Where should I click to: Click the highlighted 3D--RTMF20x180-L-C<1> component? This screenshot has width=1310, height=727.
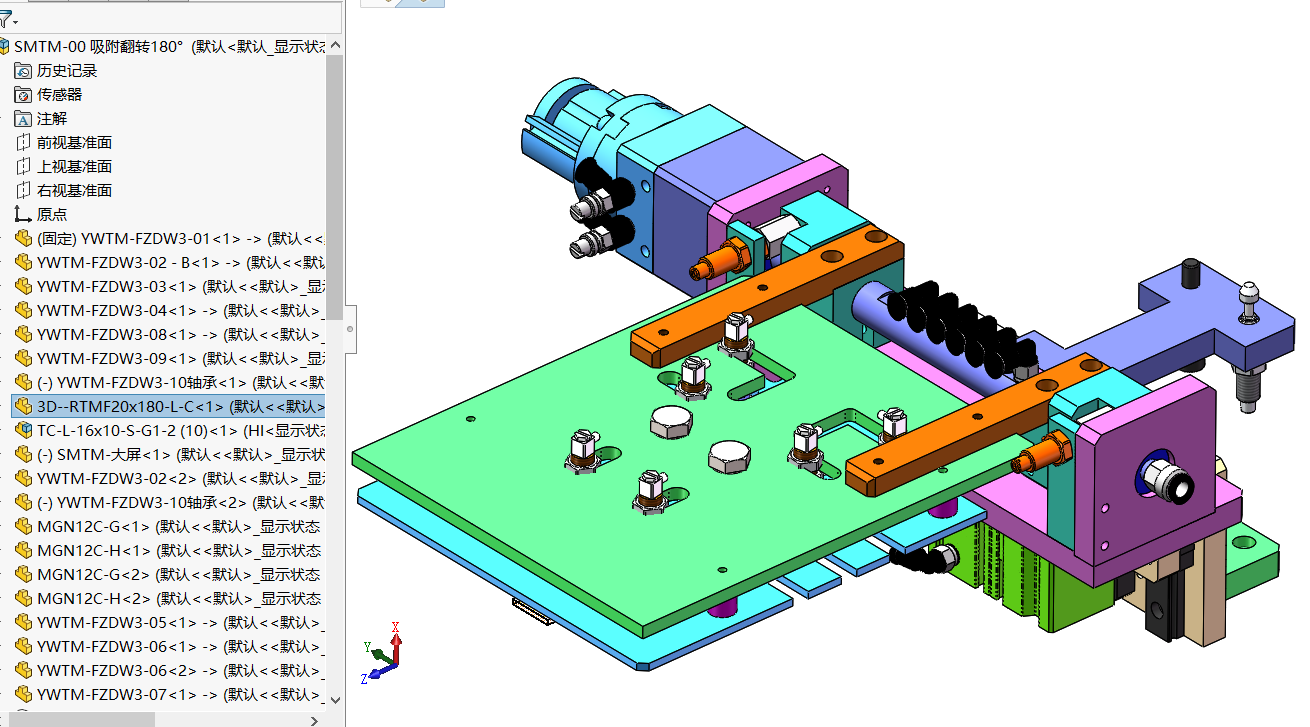[168, 406]
